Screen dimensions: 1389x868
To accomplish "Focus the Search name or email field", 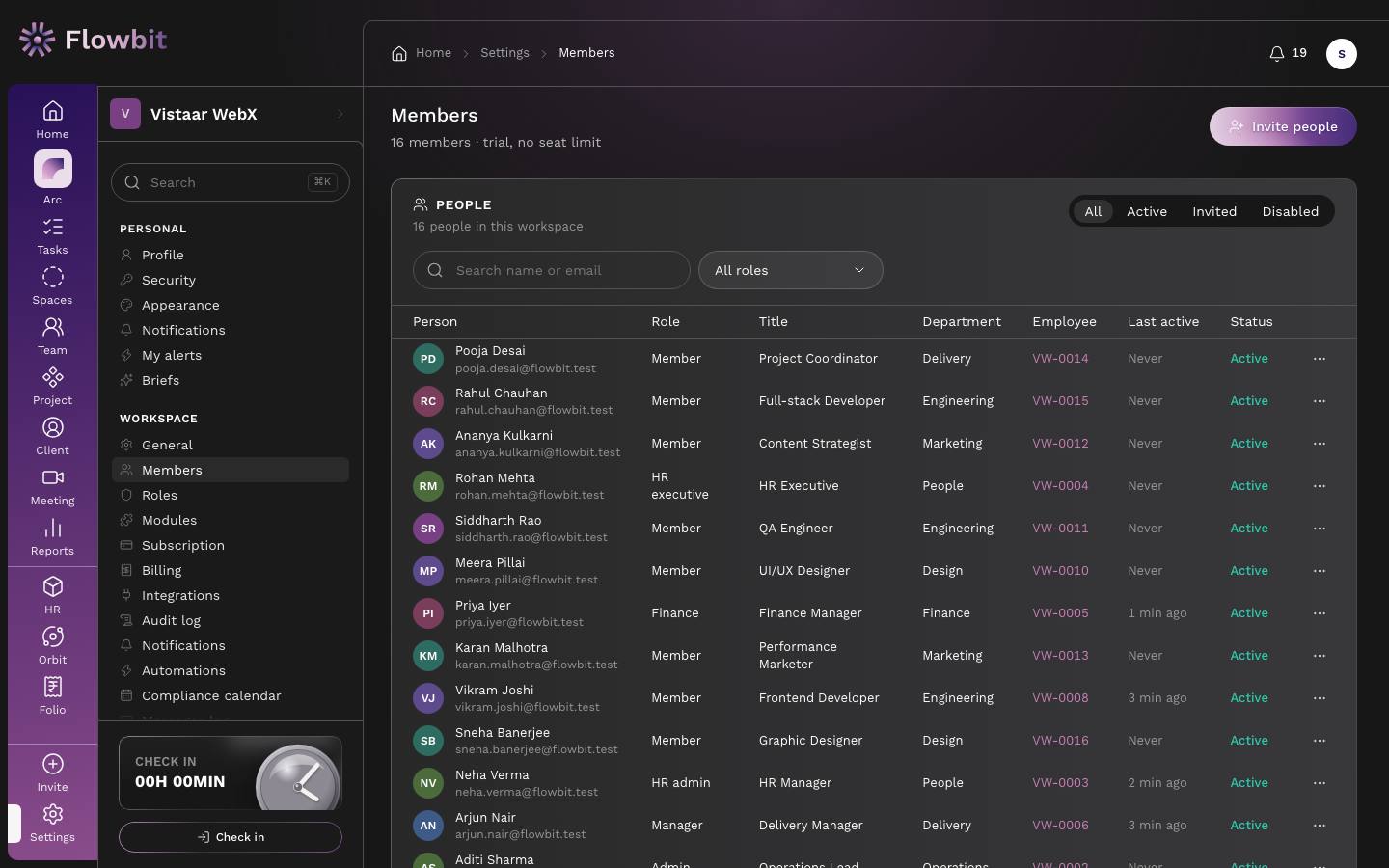I will pyautogui.click(x=552, y=270).
